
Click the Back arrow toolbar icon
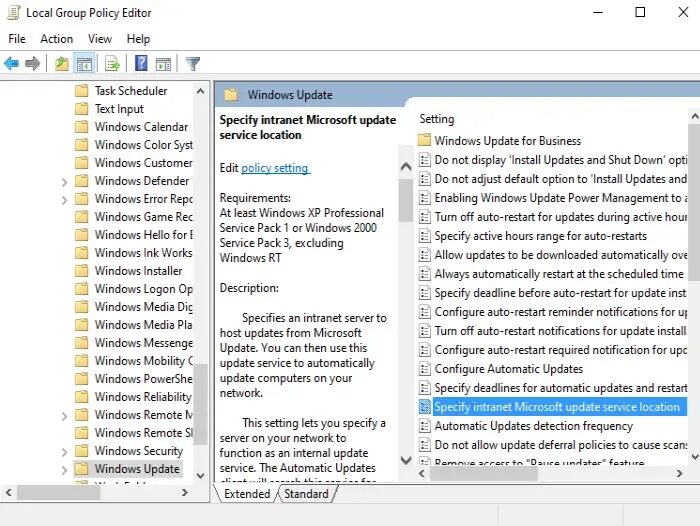click(12, 64)
